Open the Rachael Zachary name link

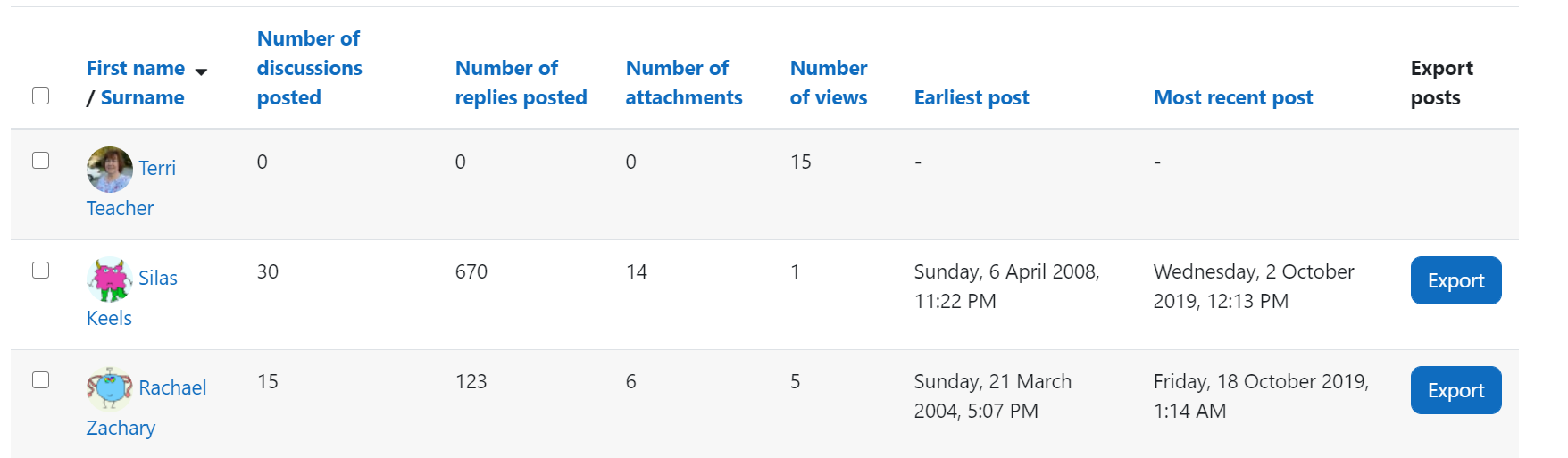tap(146, 407)
